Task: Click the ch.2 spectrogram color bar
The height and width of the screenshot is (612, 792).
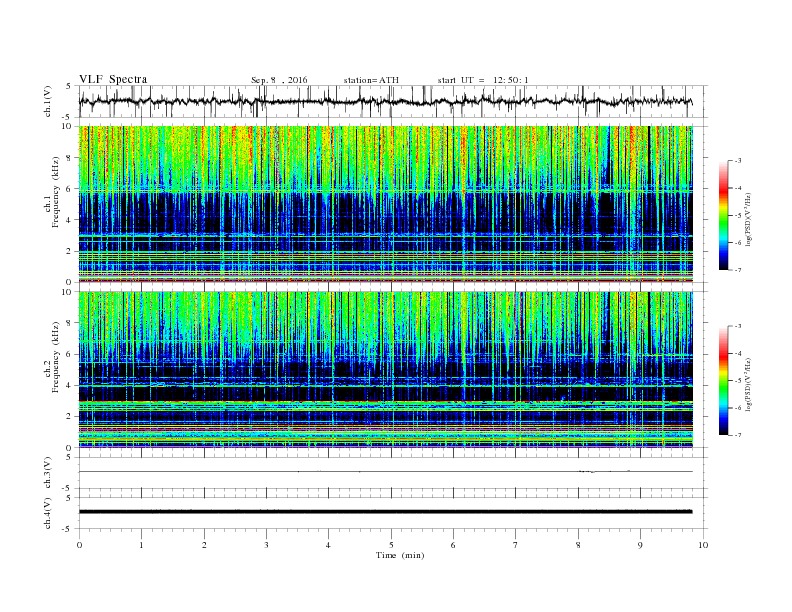Action: (x=723, y=381)
